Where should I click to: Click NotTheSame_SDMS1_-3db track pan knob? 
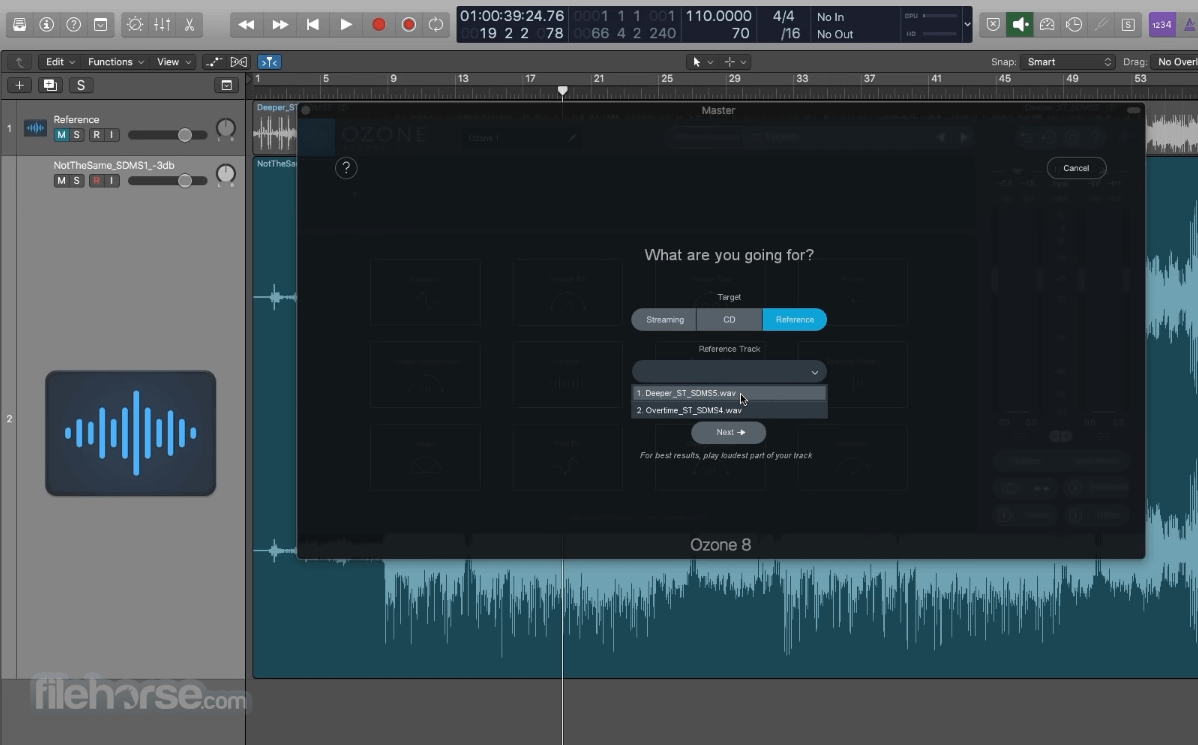pos(225,174)
